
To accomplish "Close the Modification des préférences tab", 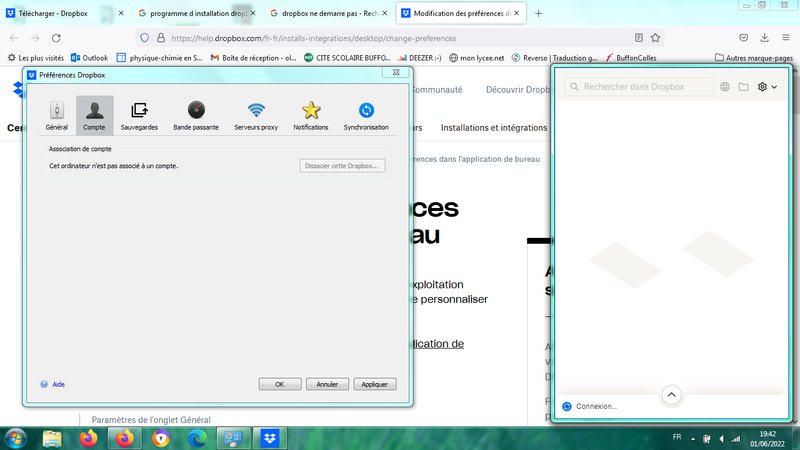I will pyautogui.click(x=516, y=13).
